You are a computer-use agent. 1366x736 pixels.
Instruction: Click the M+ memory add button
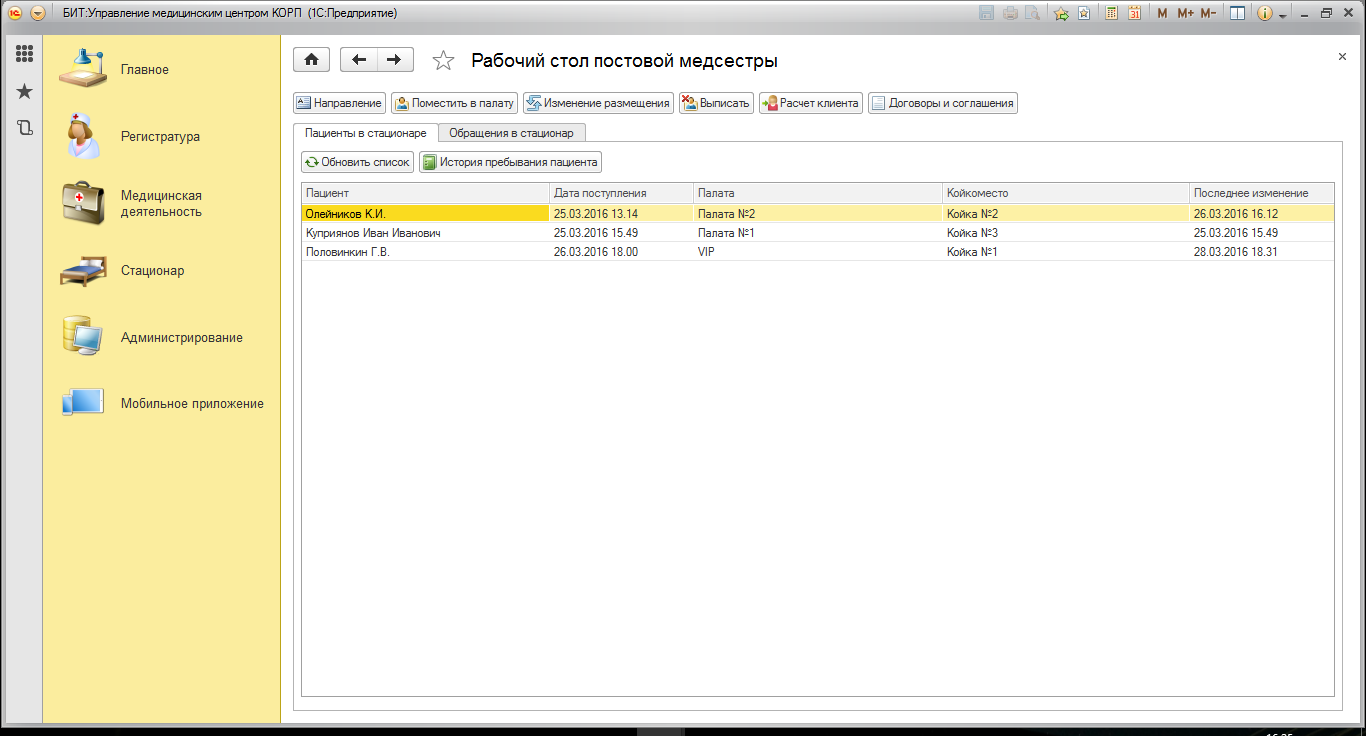1185,13
